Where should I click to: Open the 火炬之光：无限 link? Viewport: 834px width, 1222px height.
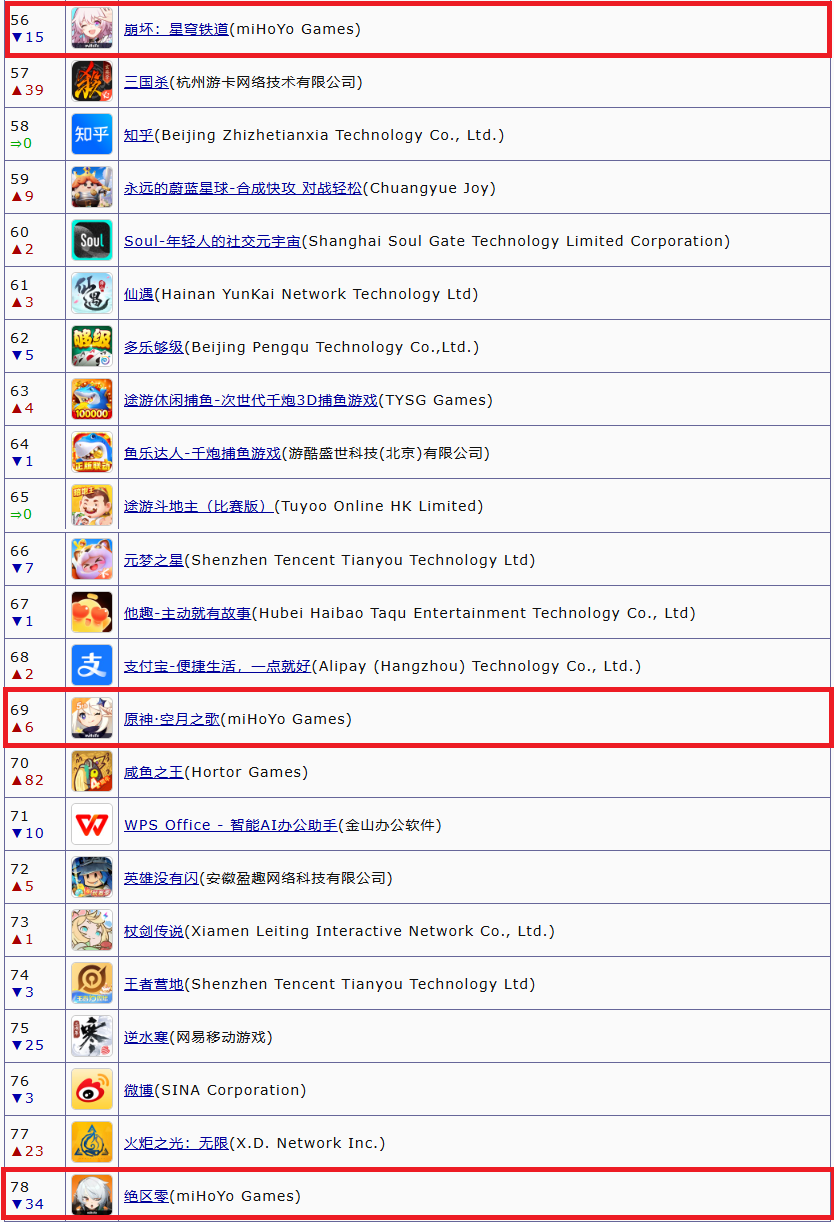(176, 1143)
